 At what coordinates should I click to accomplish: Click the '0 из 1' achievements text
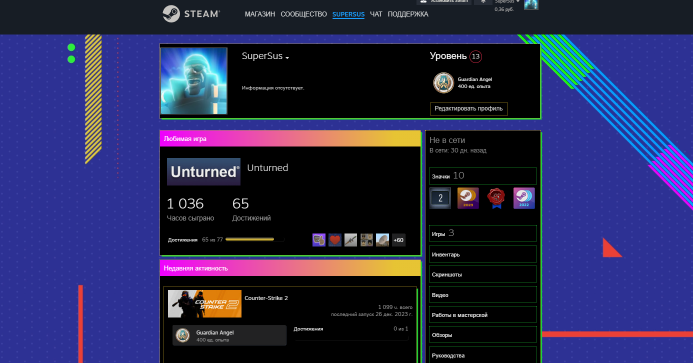click(x=401, y=329)
